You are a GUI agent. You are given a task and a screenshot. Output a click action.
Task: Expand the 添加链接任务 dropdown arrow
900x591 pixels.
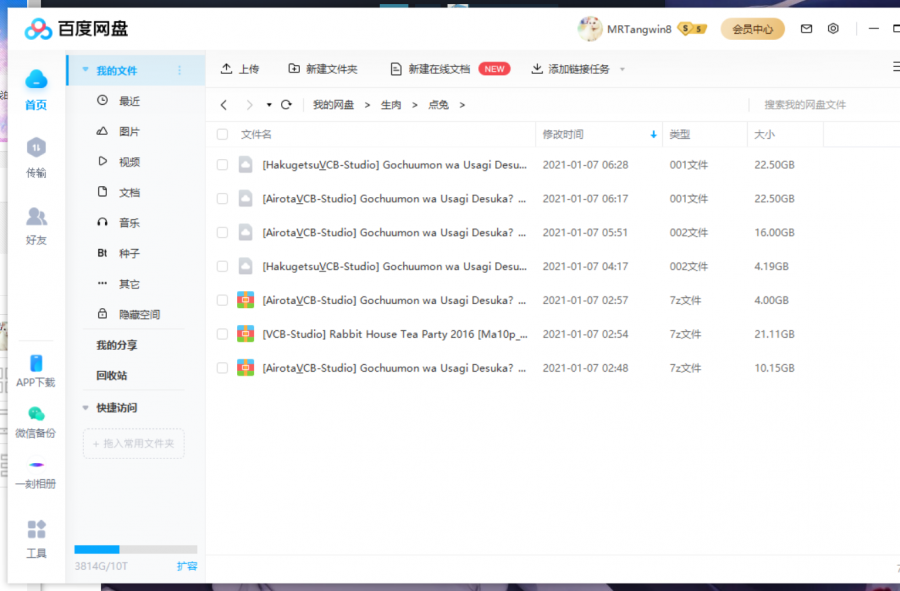622,69
